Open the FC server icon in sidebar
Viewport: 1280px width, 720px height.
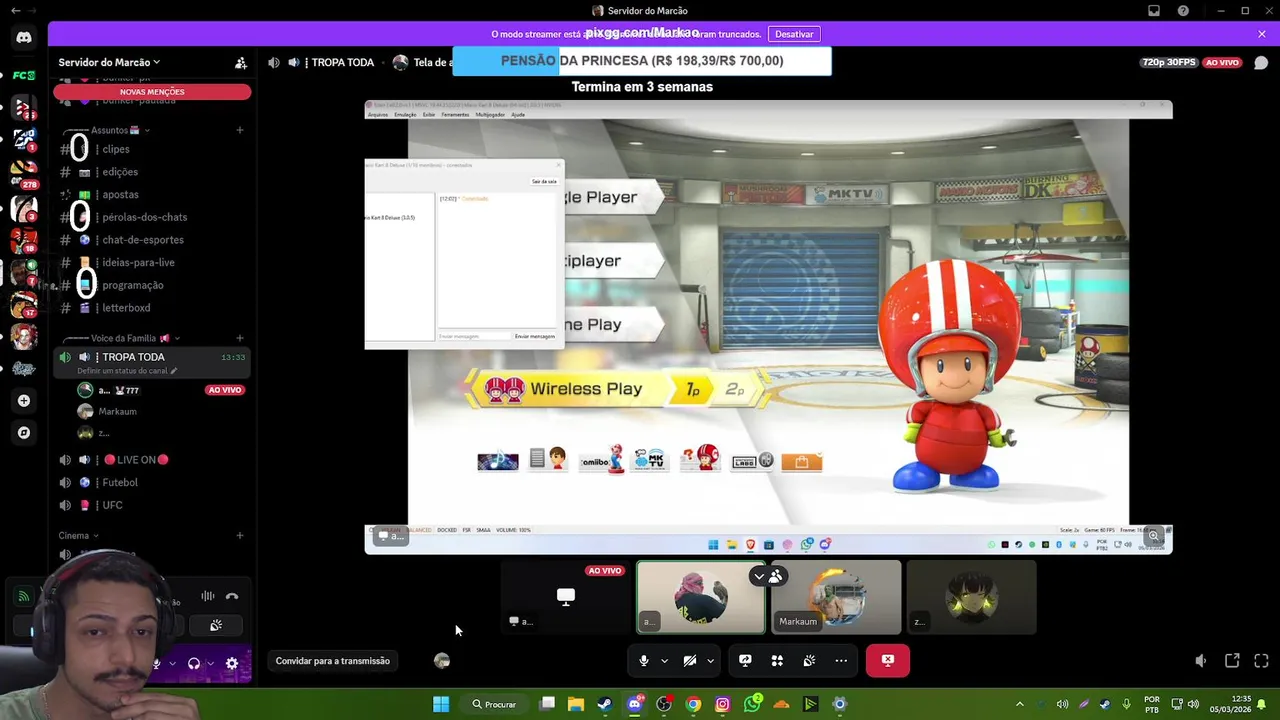(24, 76)
